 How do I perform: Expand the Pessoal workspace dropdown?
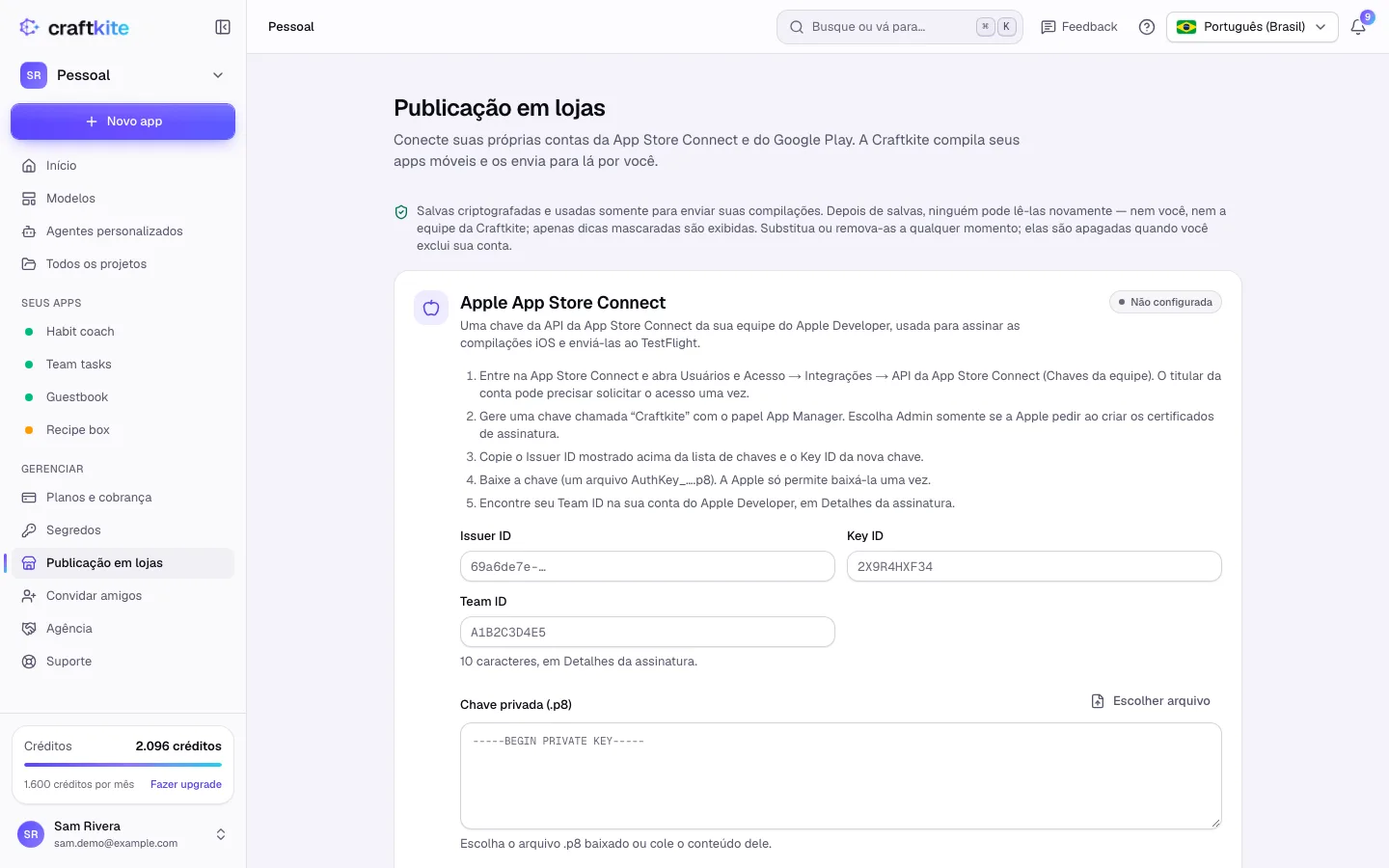(123, 75)
